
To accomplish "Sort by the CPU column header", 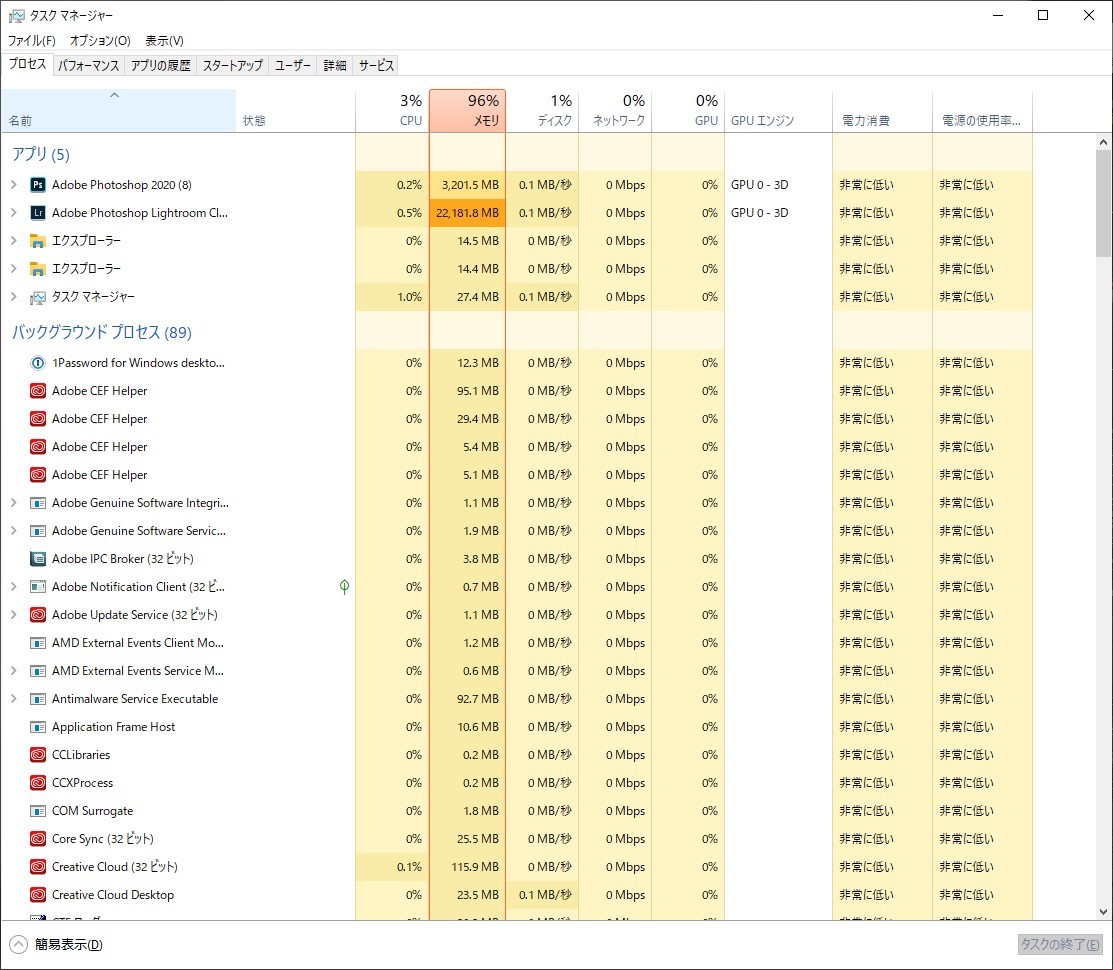I will (x=393, y=111).
